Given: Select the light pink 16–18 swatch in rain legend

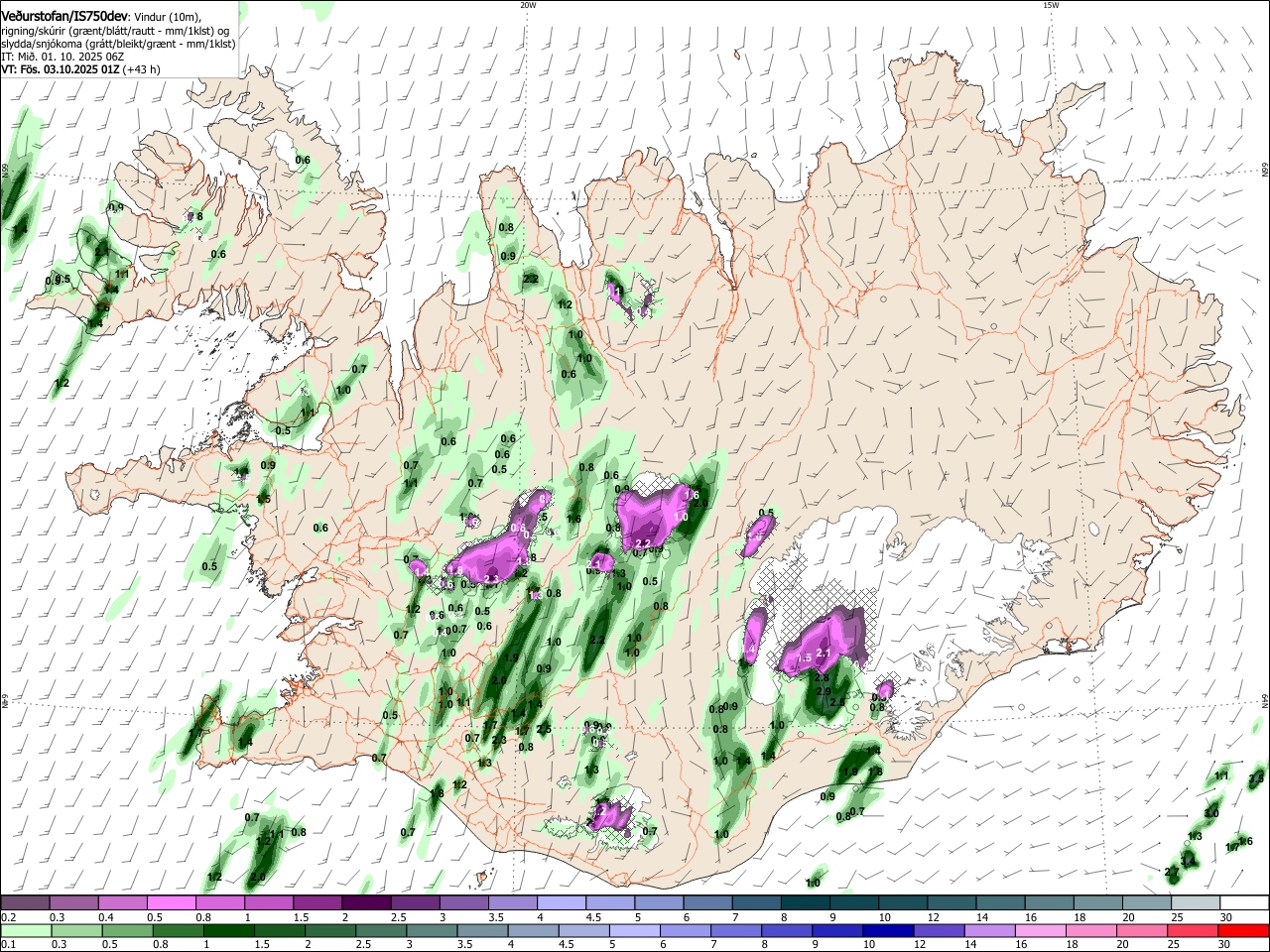Looking at the screenshot, I should tap(1040, 930).
